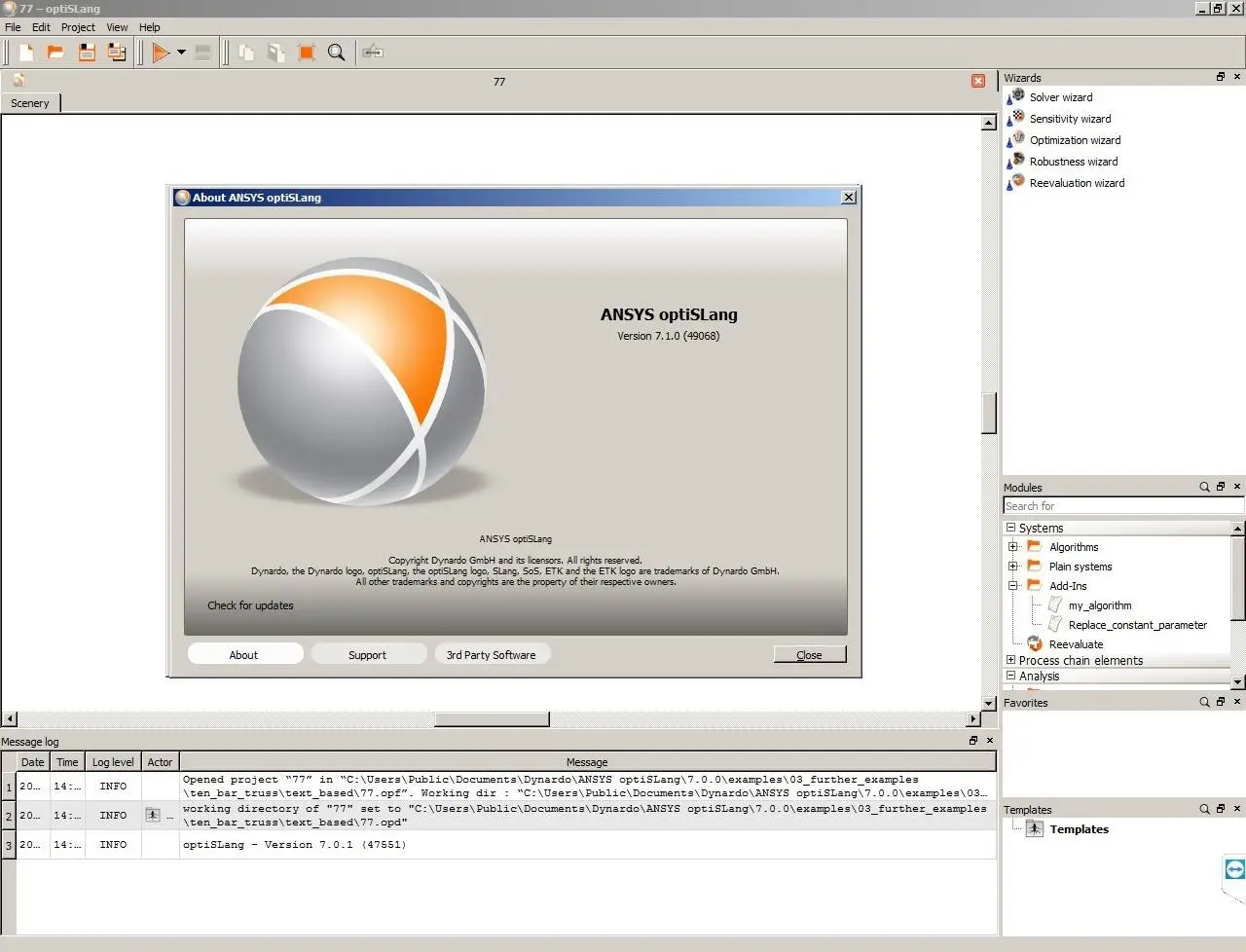
Task: Click the TeamViewer side panel icon
Action: pos(1234,869)
